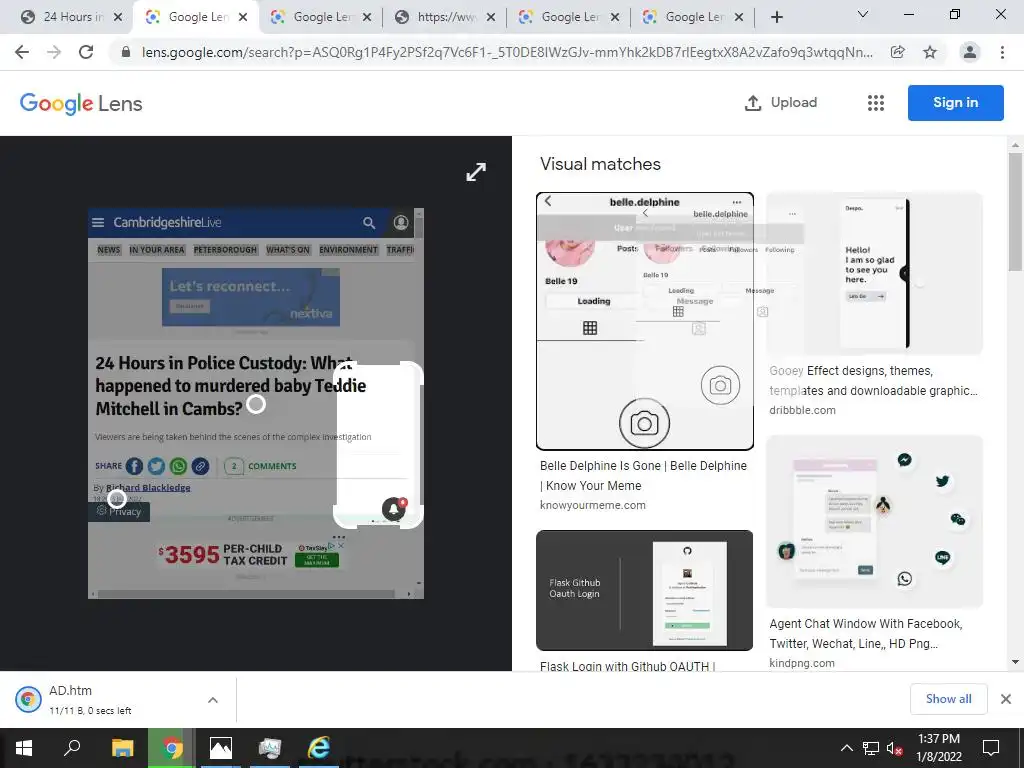The width and height of the screenshot is (1024, 768).
Task: Open Chrome from the taskbar
Action: coord(171,748)
